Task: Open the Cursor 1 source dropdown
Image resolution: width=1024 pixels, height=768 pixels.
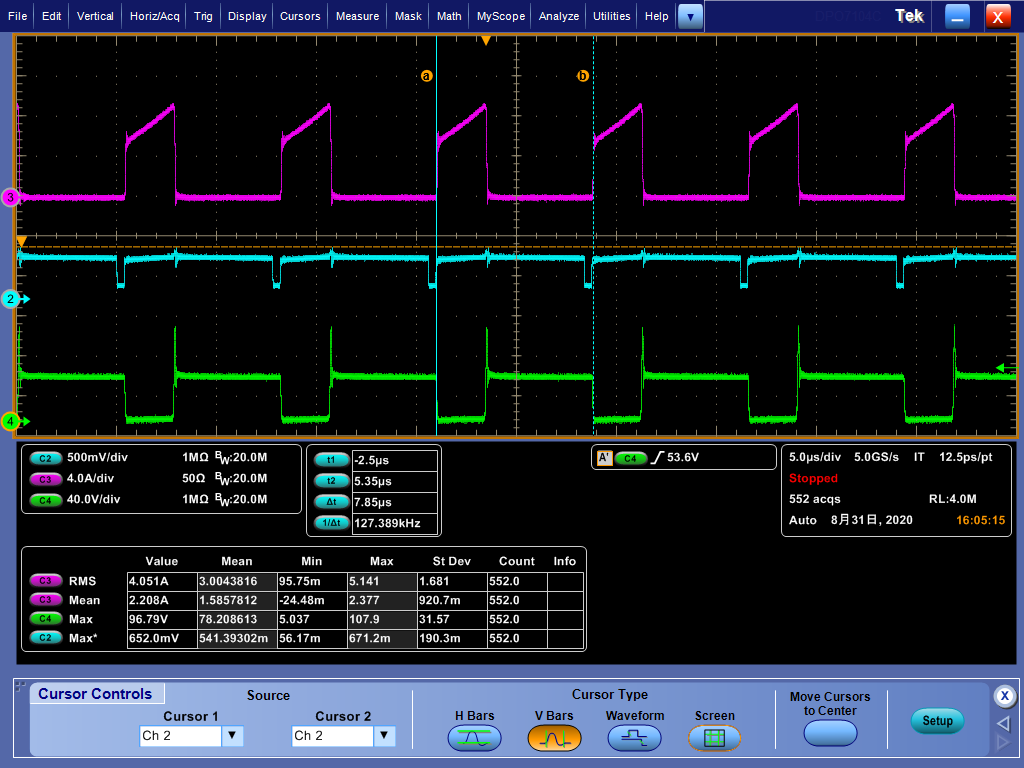Action: tap(232, 736)
